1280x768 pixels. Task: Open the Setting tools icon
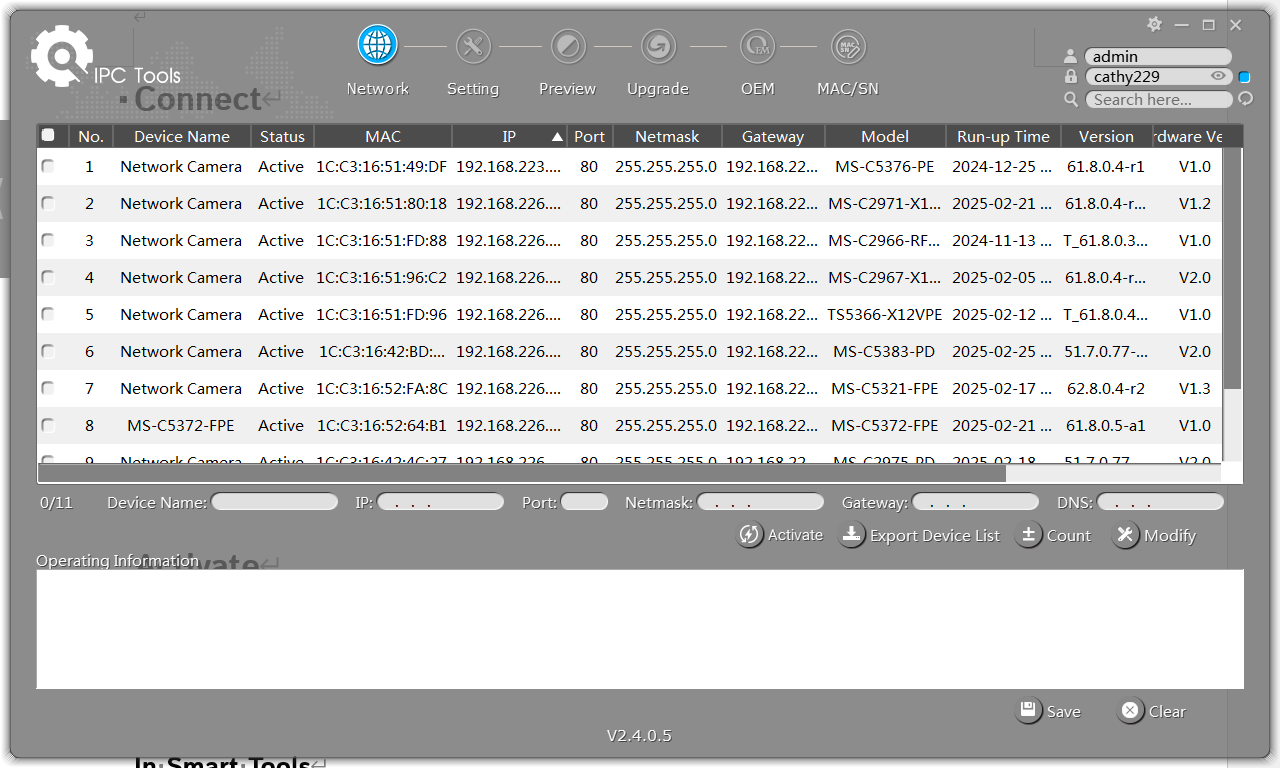473,46
